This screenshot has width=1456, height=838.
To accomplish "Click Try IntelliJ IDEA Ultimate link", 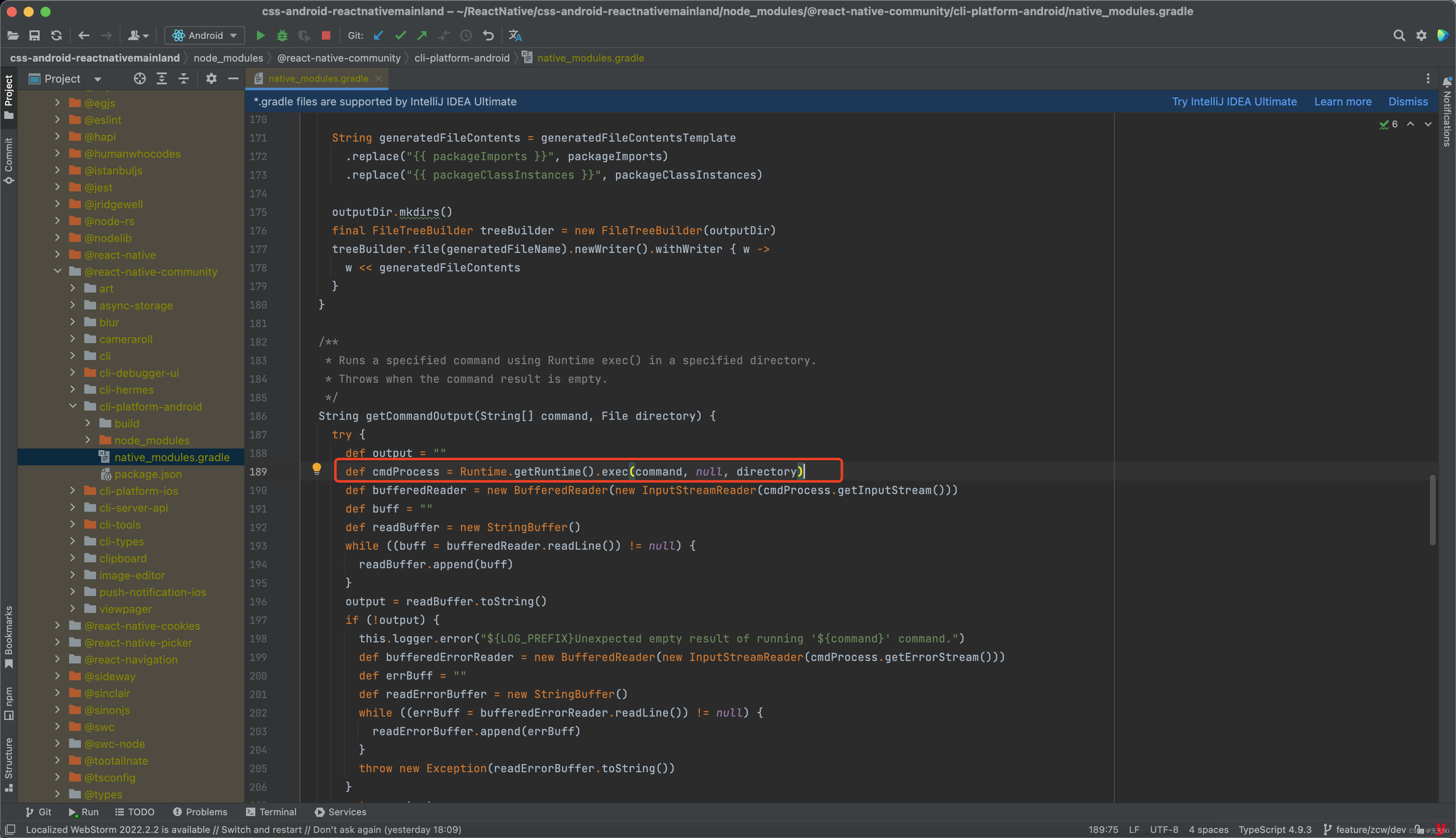I will (x=1234, y=102).
